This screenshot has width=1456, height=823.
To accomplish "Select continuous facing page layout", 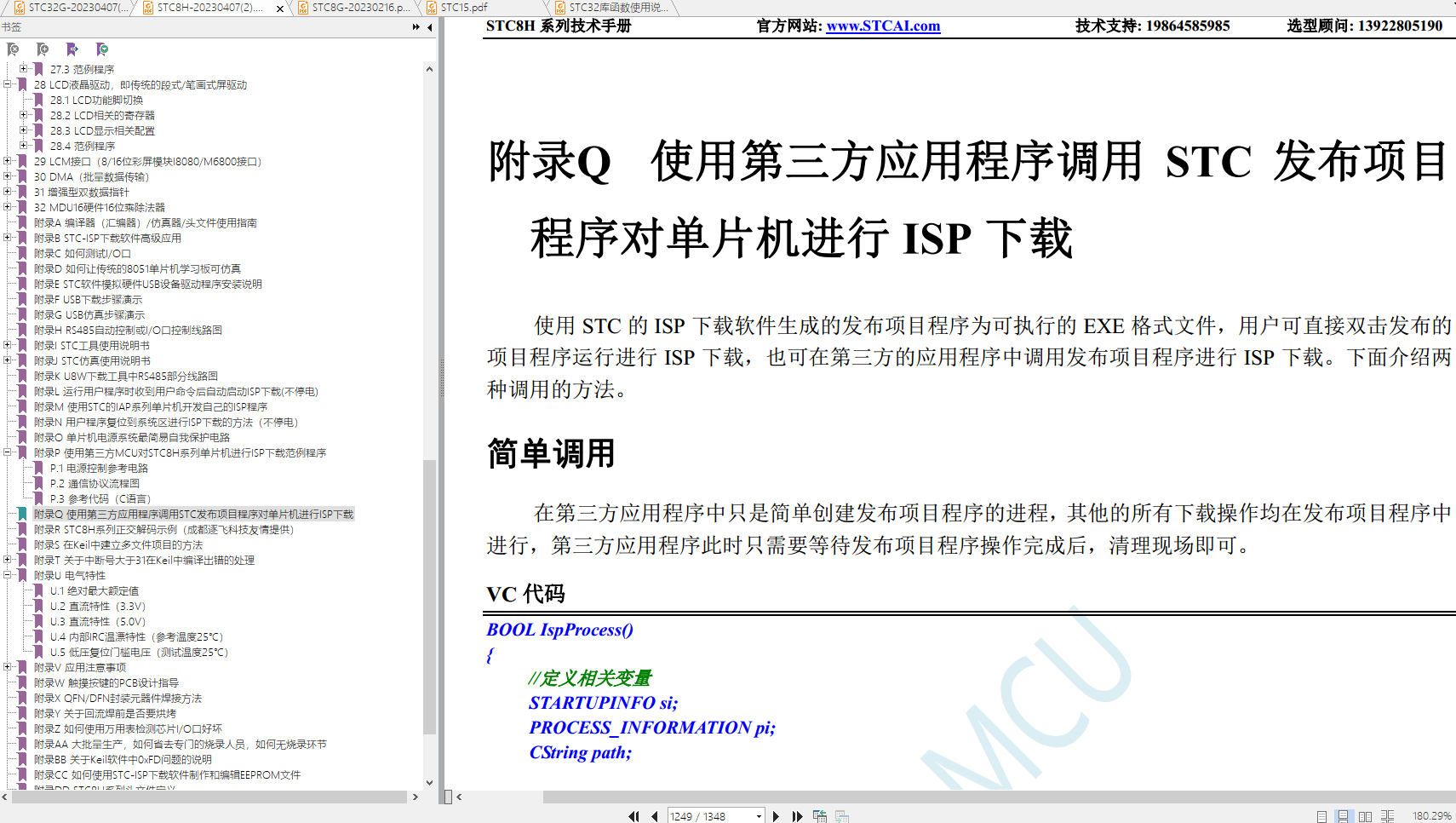I will [x=1387, y=816].
